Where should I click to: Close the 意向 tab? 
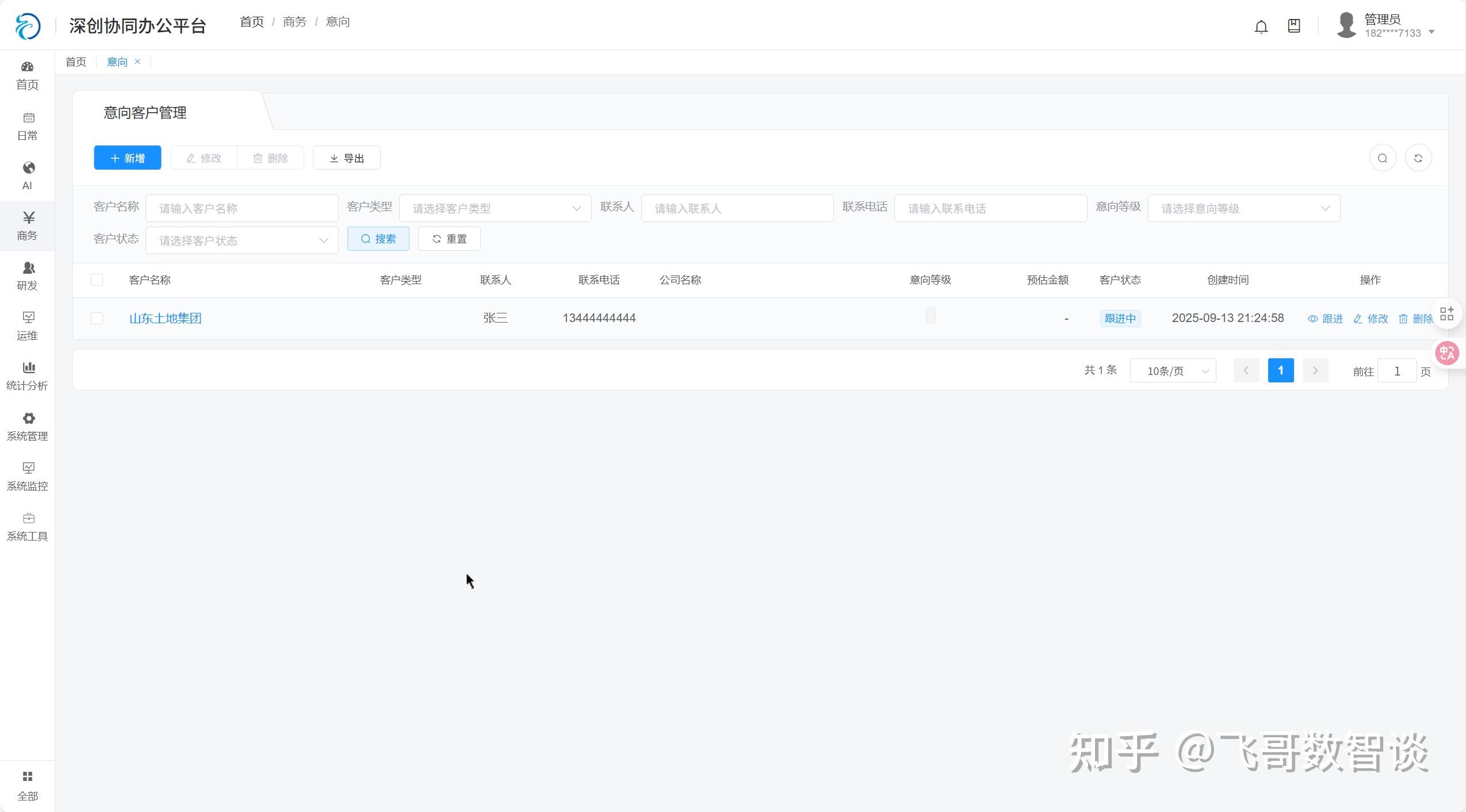click(137, 62)
